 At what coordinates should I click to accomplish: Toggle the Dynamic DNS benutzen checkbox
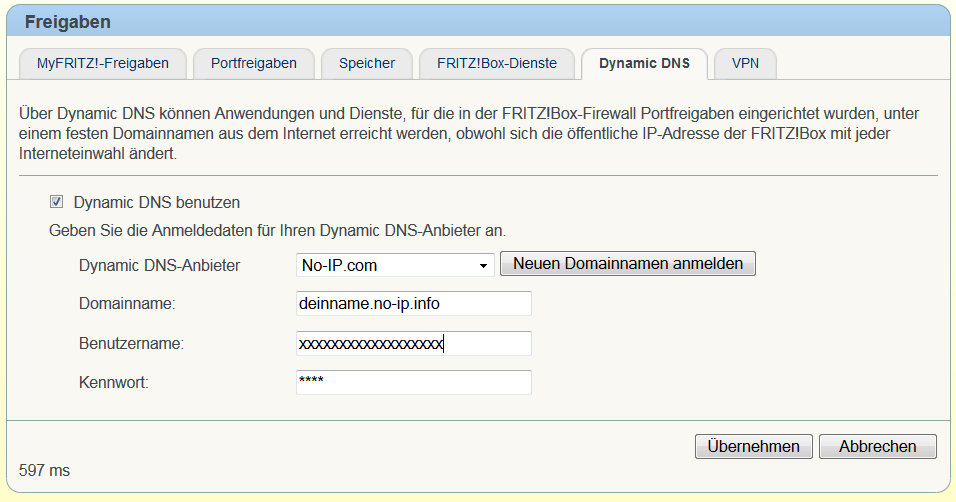click(57, 202)
